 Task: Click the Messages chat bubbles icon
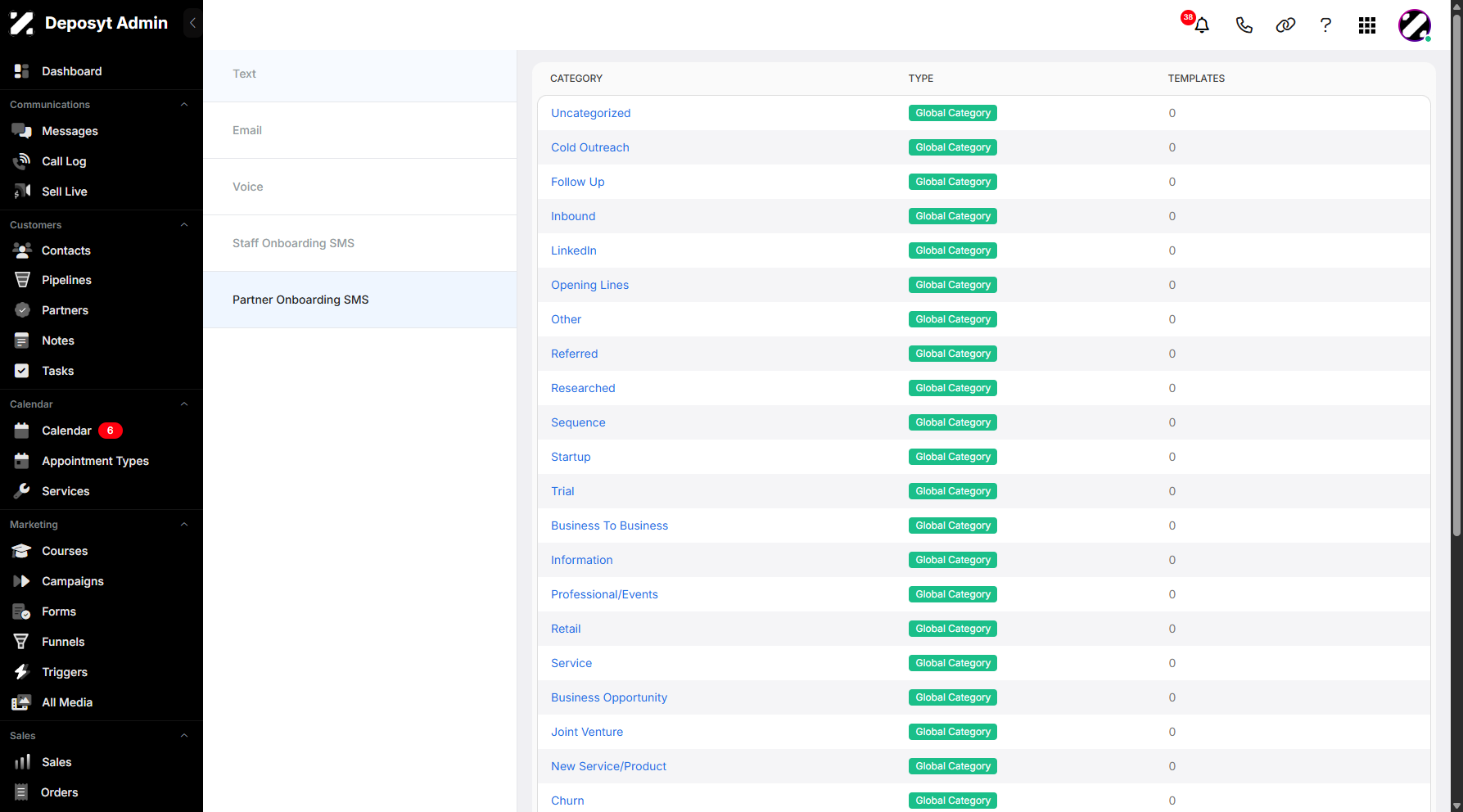tap(22, 131)
